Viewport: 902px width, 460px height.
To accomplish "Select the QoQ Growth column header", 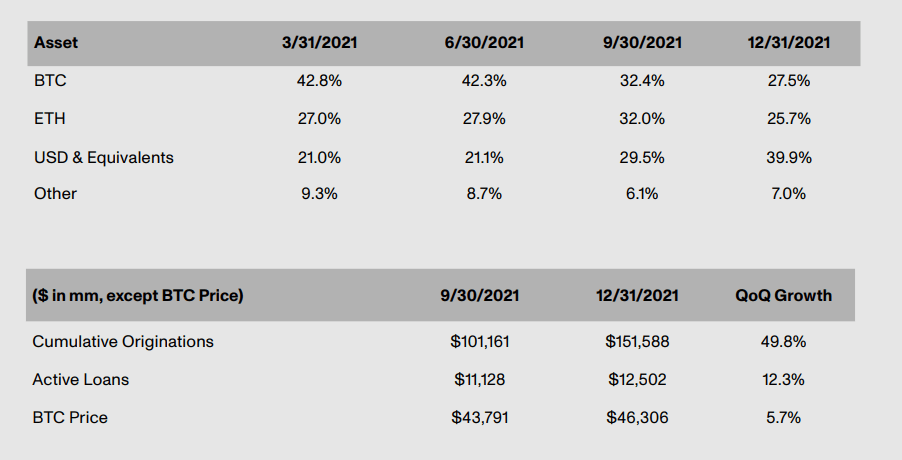I will (x=784, y=295).
